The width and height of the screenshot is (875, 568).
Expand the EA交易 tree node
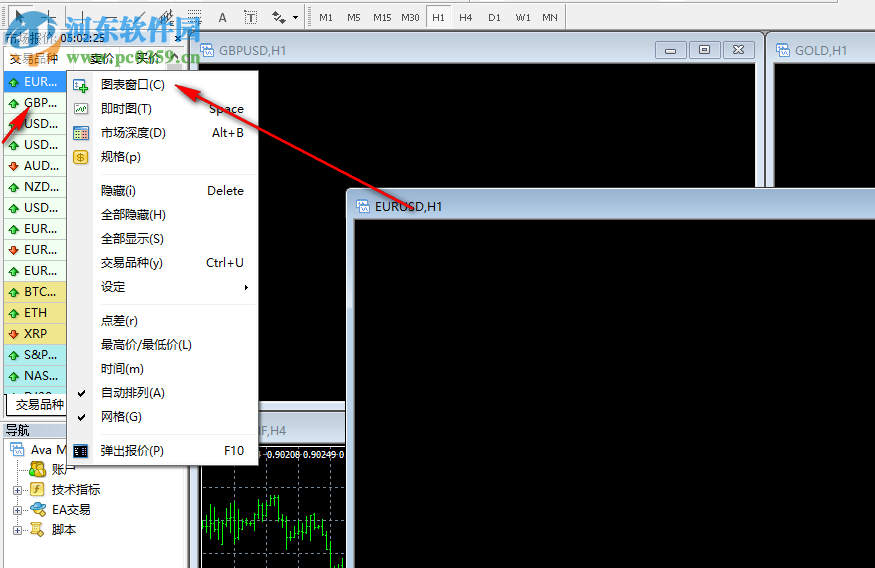click(x=17, y=510)
